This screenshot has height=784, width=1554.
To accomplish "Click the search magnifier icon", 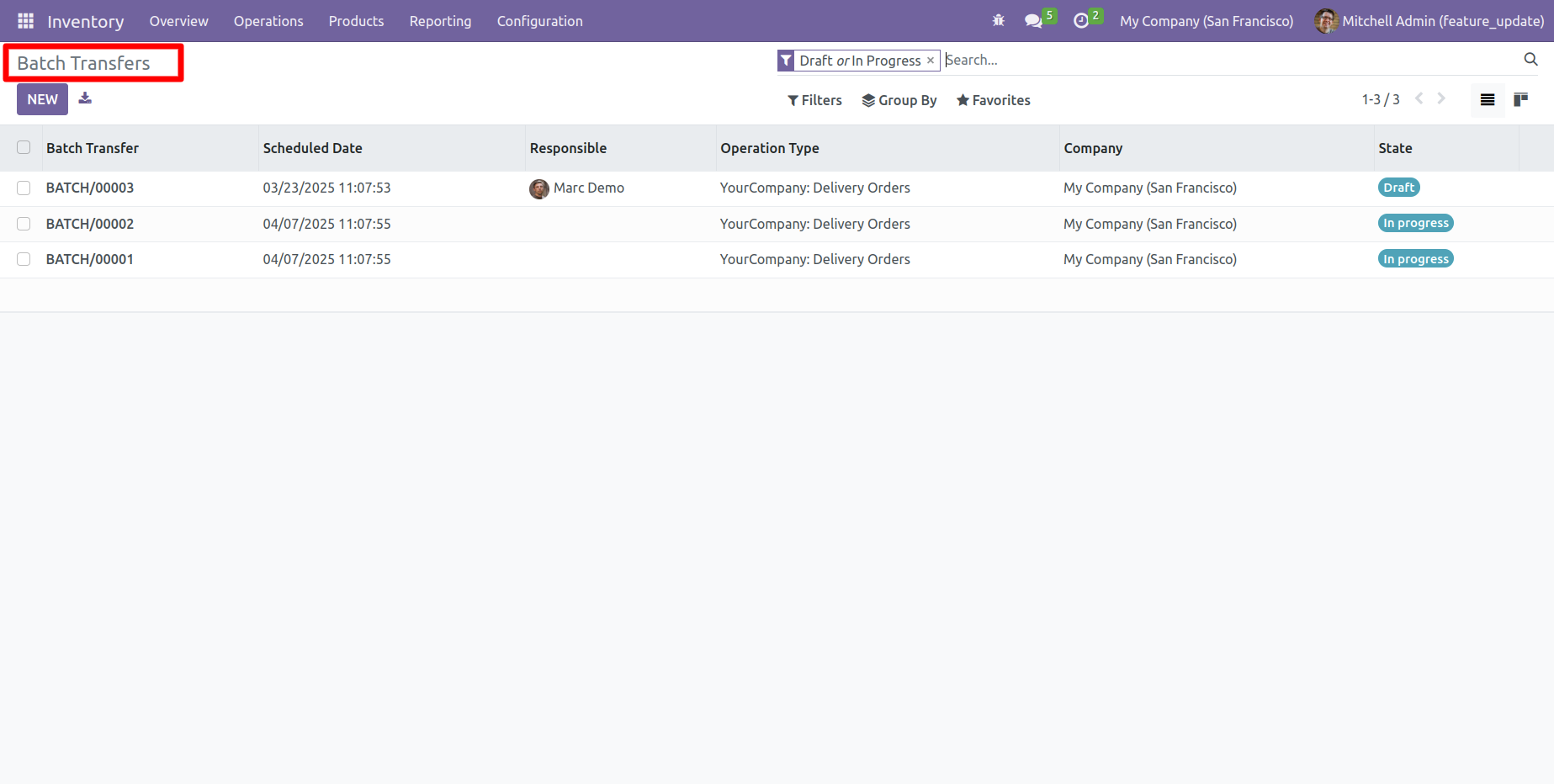I will coord(1530,59).
